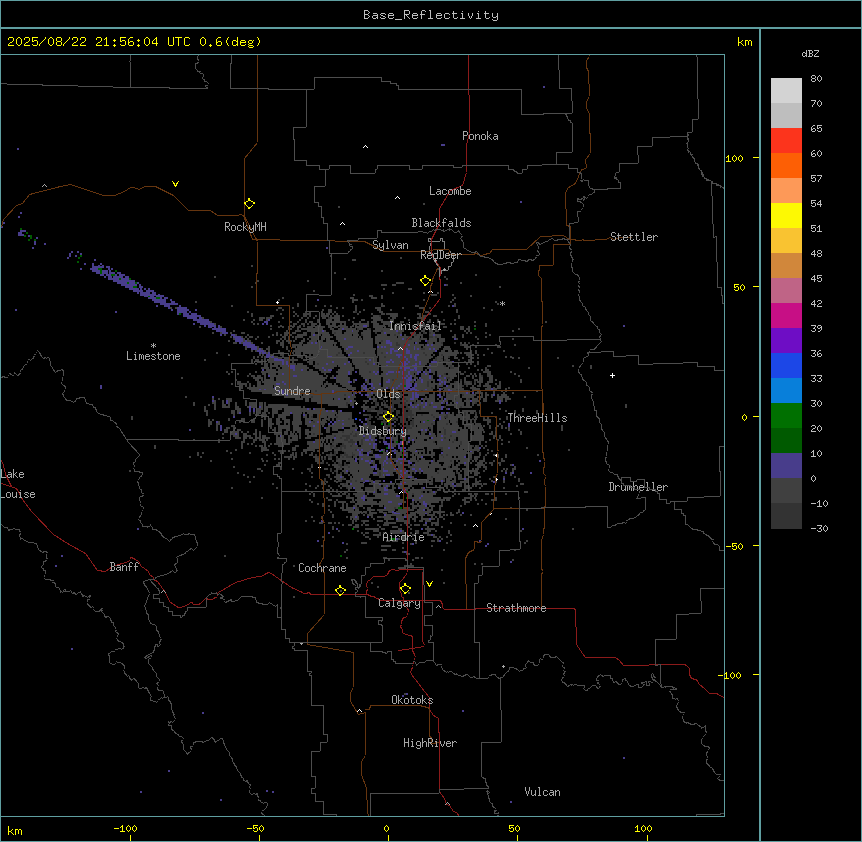Pick the orange legend swatch between 57 and 60

click(x=786, y=166)
